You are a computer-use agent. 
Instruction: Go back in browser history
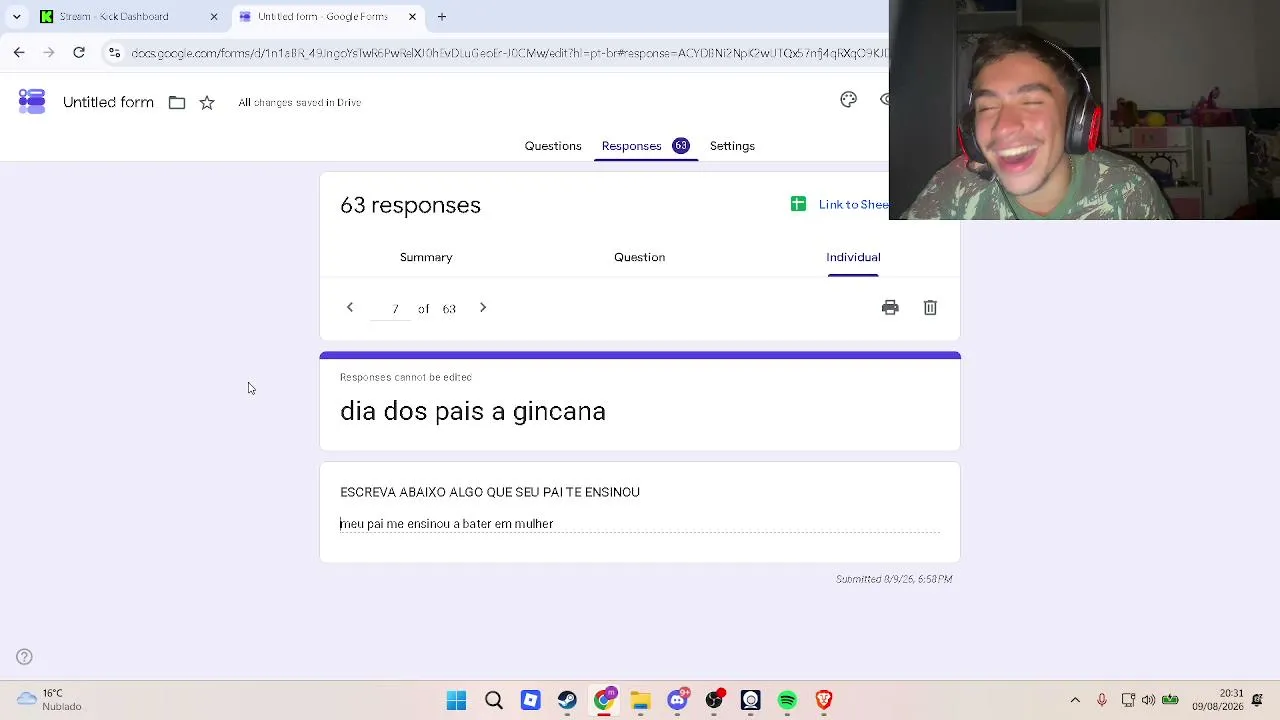tap(19, 52)
